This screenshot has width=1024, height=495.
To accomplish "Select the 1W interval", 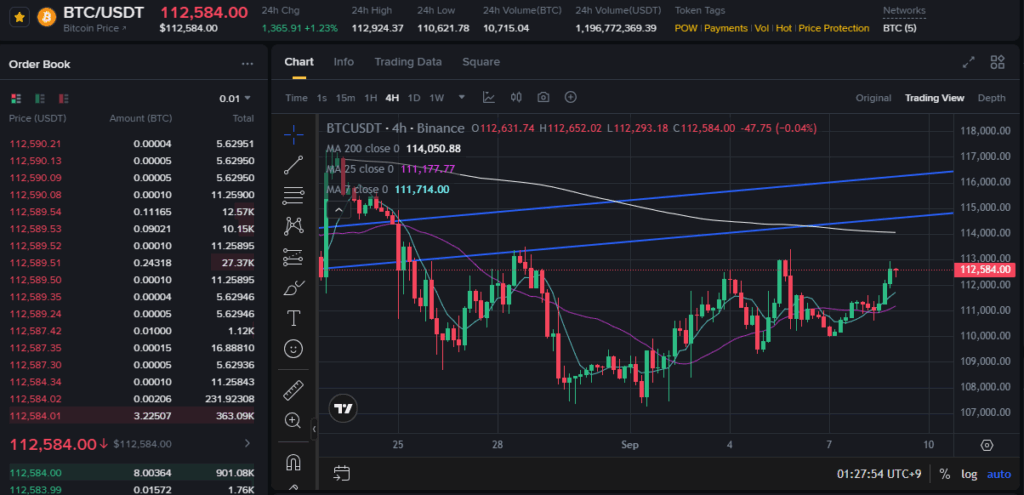I will tap(437, 98).
